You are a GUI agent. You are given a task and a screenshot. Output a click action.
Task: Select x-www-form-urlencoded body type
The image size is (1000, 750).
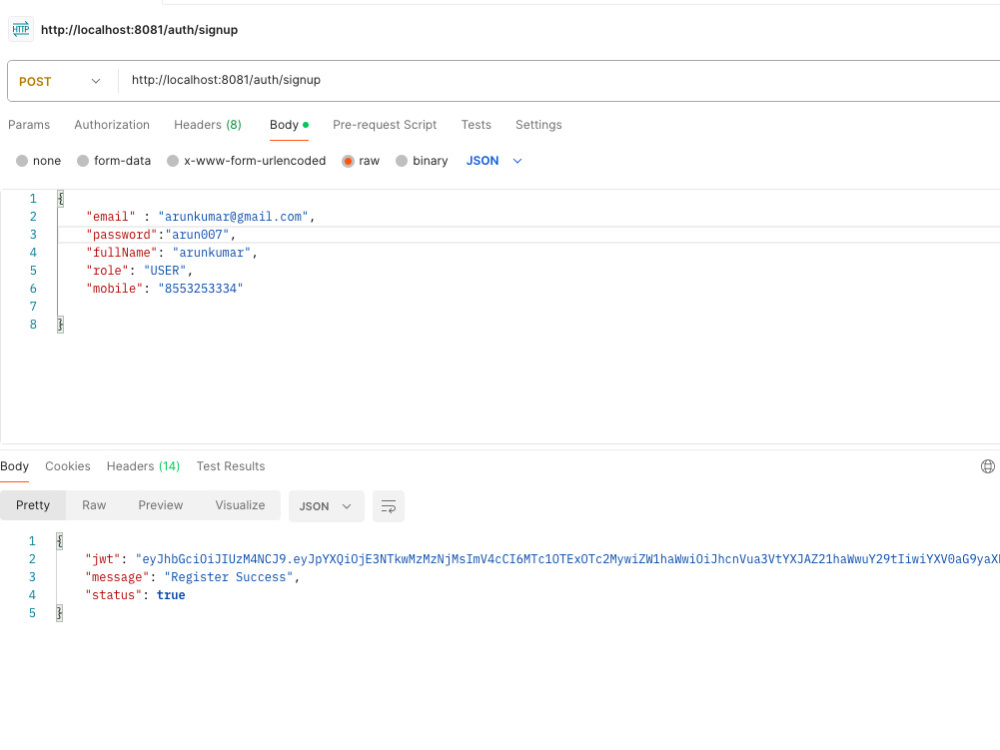click(173, 161)
